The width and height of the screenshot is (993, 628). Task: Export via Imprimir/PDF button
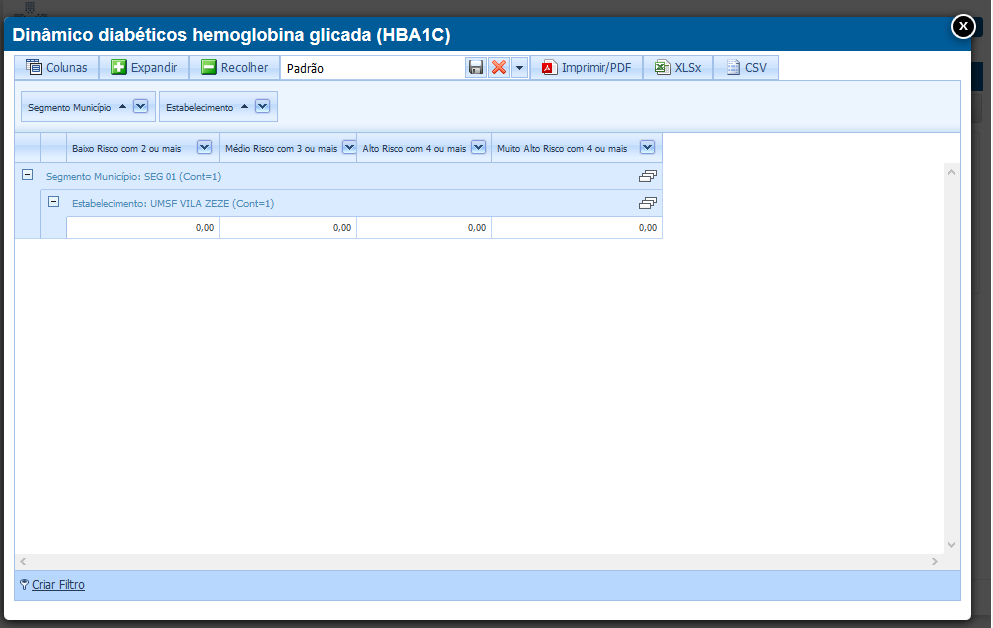586,68
